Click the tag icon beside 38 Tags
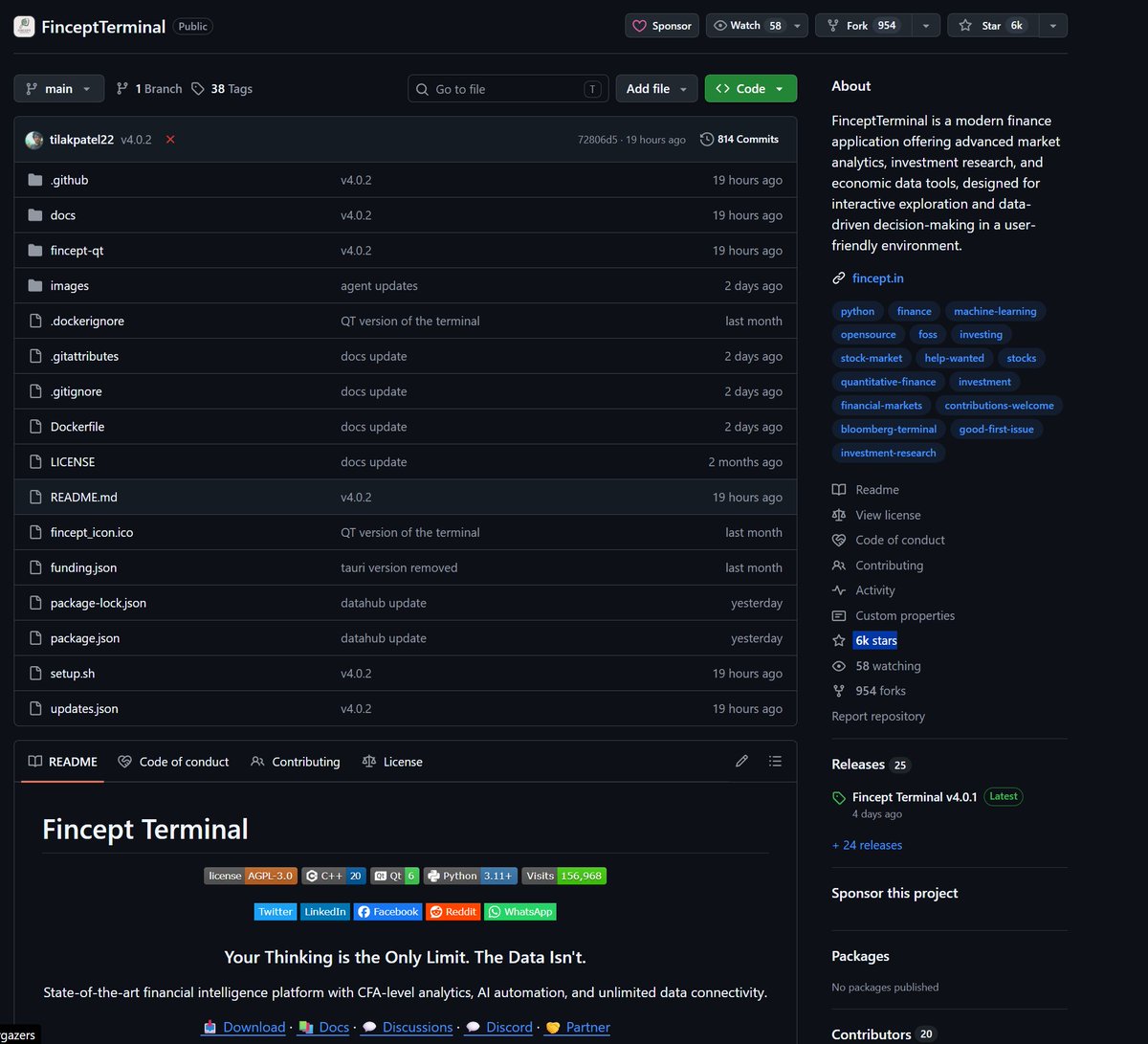The width and height of the screenshot is (1148, 1044). [198, 89]
